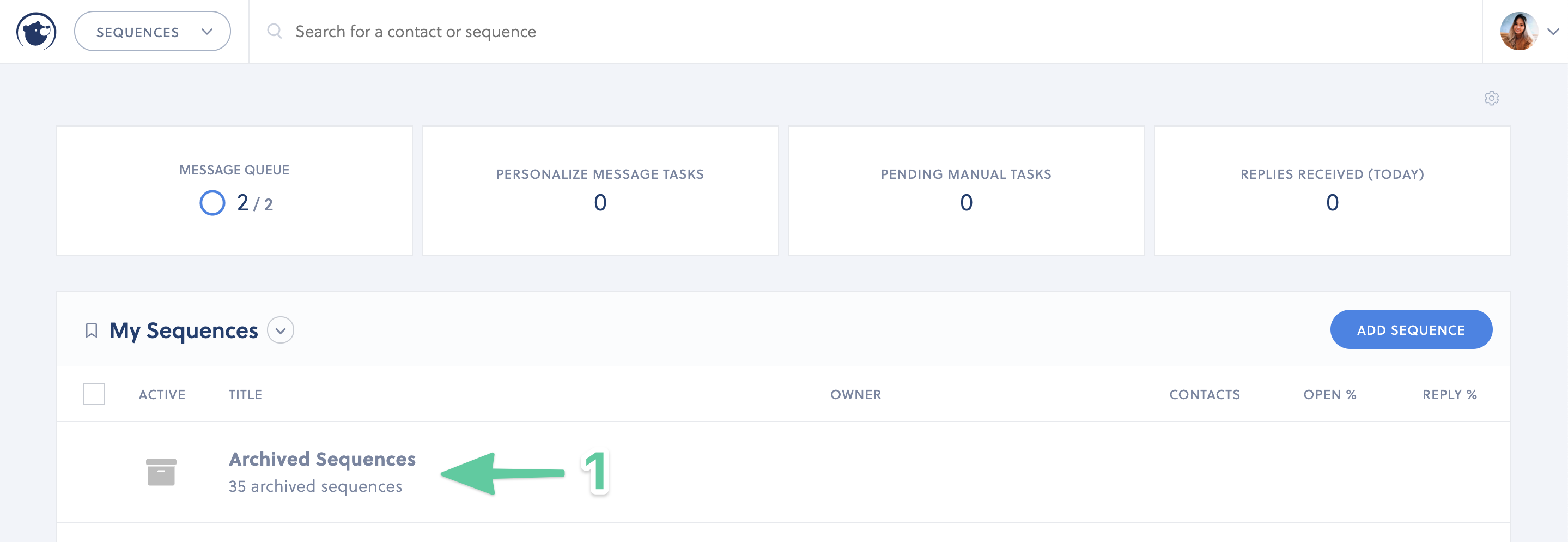The height and width of the screenshot is (542, 1568).
Task: Click the ACTIVE column header
Action: pos(162,394)
